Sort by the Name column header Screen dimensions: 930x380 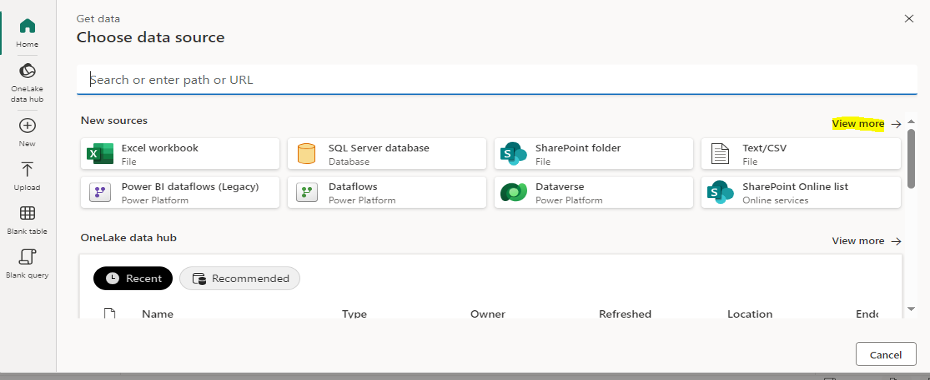coord(158,314)
